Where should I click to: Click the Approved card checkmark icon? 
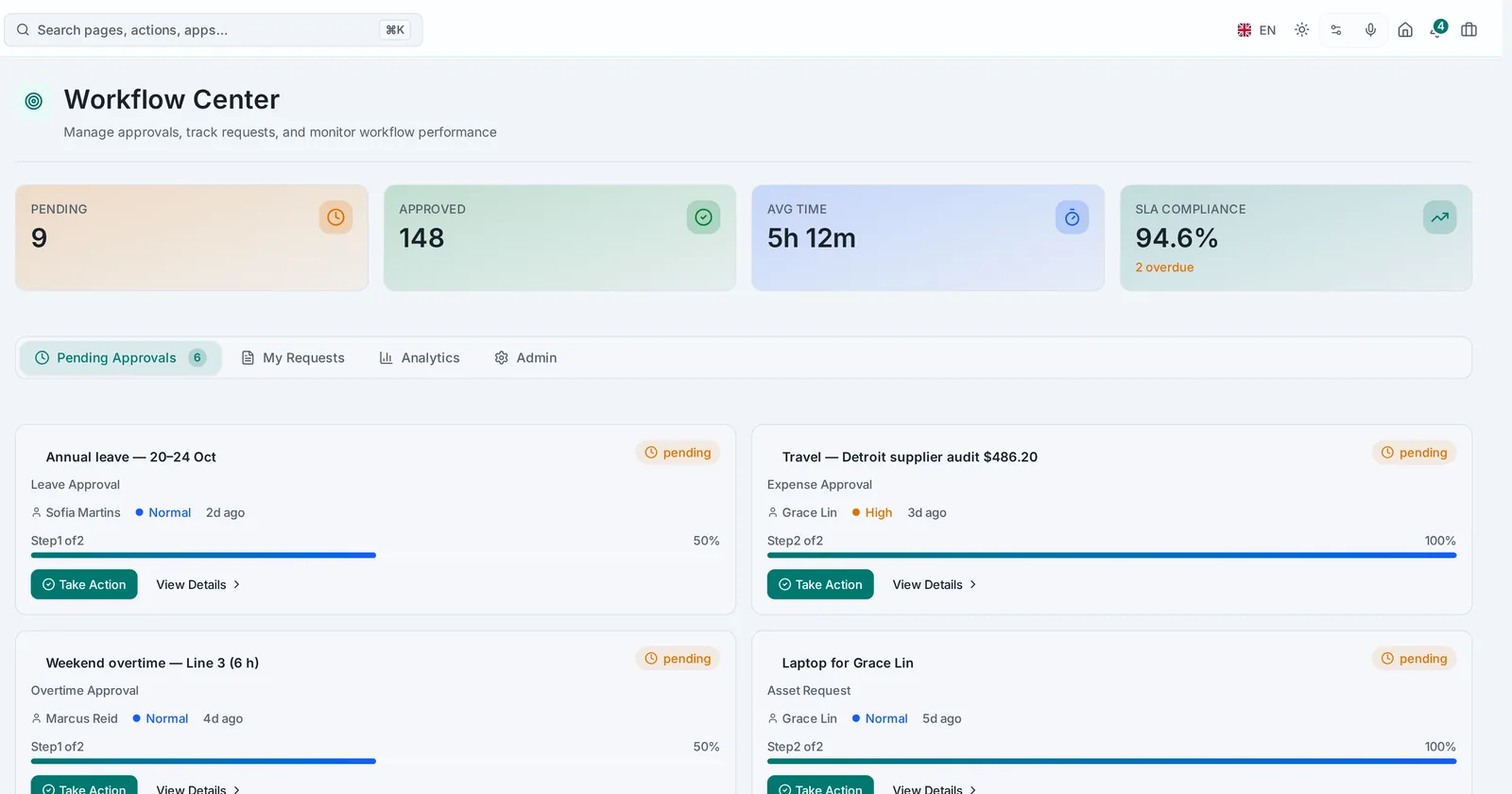(x=703, y=217)
